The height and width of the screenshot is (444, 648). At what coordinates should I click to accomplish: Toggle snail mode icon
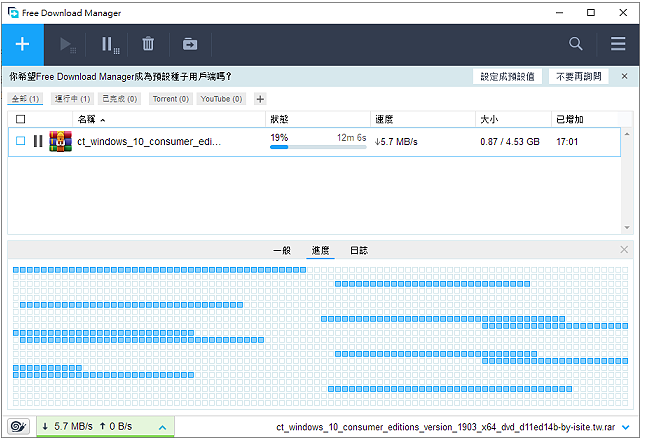[x=19, y=426]
